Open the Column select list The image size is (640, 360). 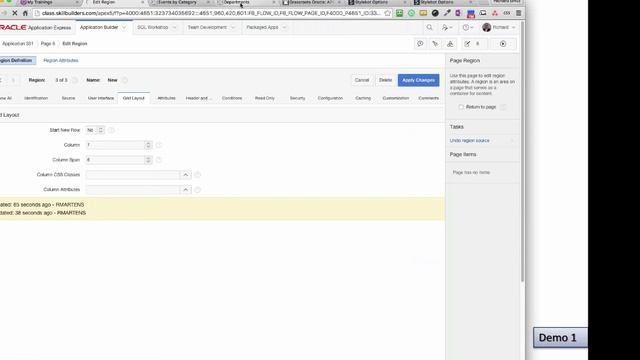pos(119,145)
